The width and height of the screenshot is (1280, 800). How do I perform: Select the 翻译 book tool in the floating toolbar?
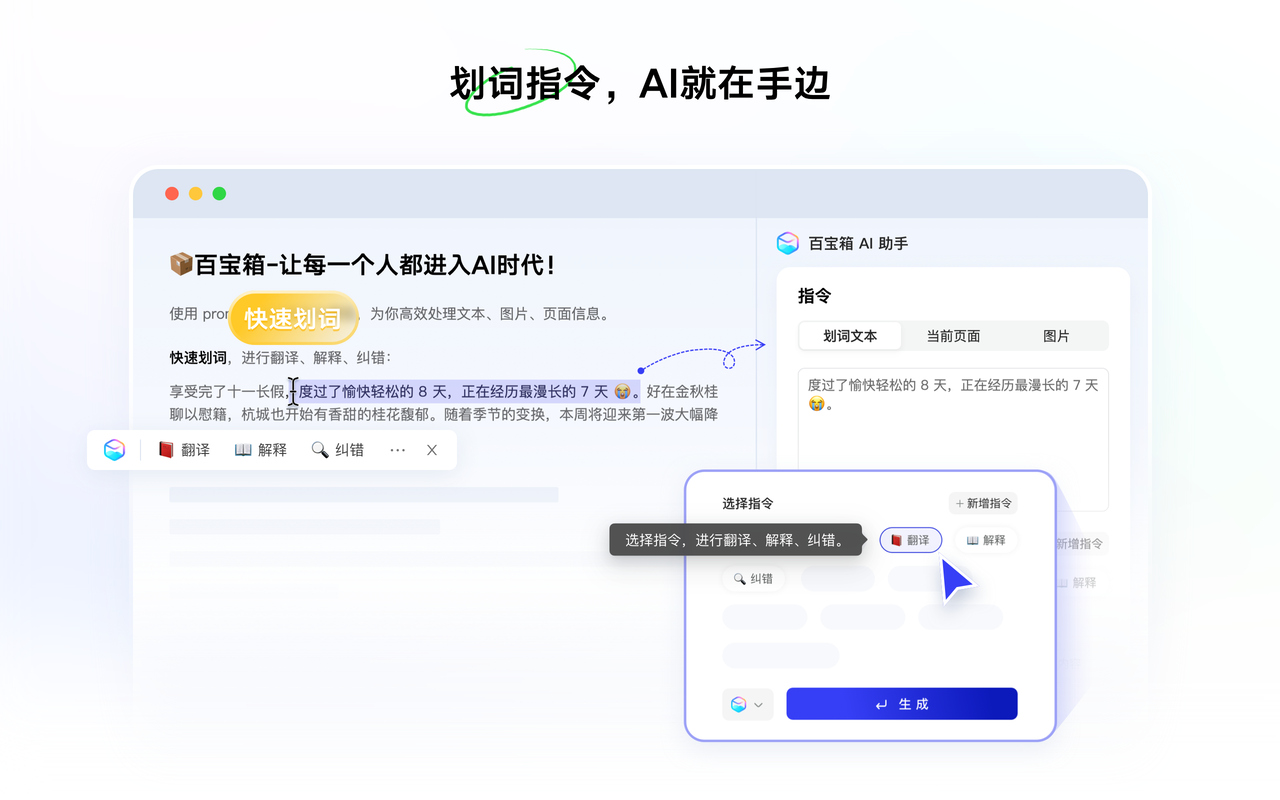pos(184,450)
